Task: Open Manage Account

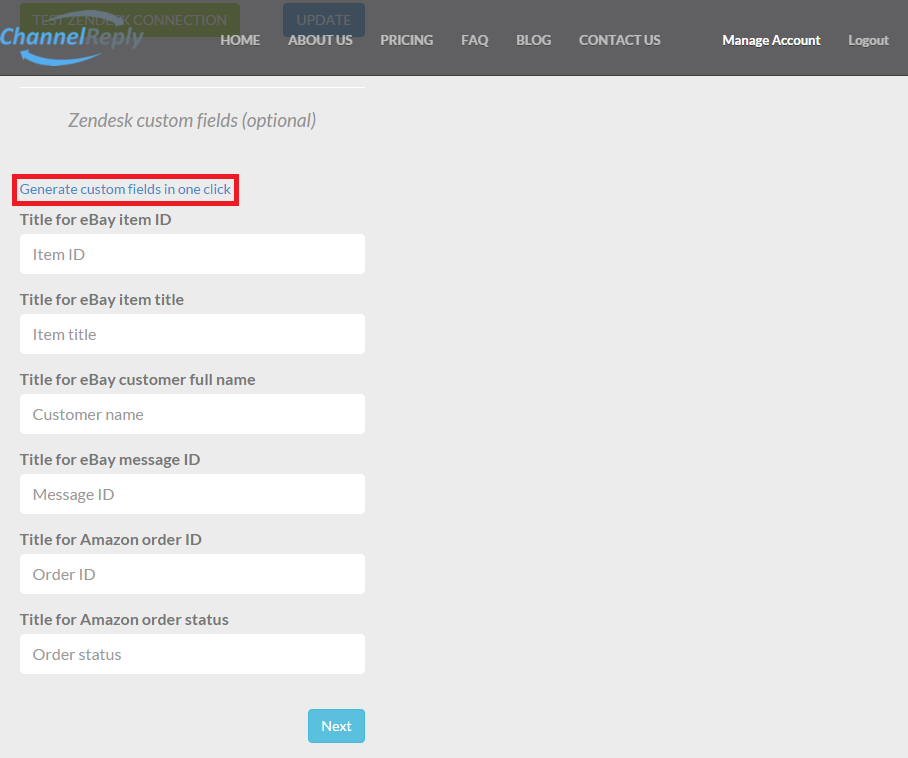Action: click(771, 40)
